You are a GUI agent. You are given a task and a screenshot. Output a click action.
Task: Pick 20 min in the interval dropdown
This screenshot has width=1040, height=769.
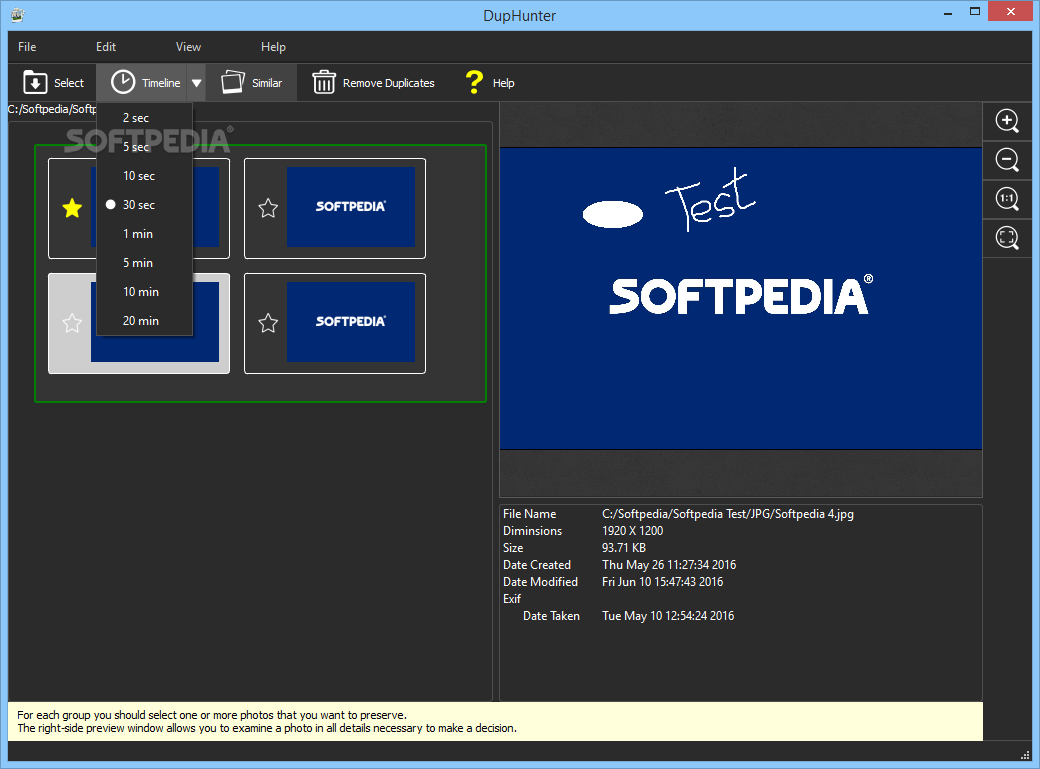point(141,321)
